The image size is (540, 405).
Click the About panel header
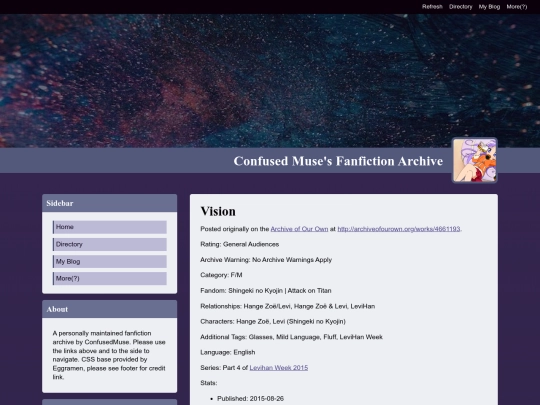pyautogui.click(x=110, y=309)
